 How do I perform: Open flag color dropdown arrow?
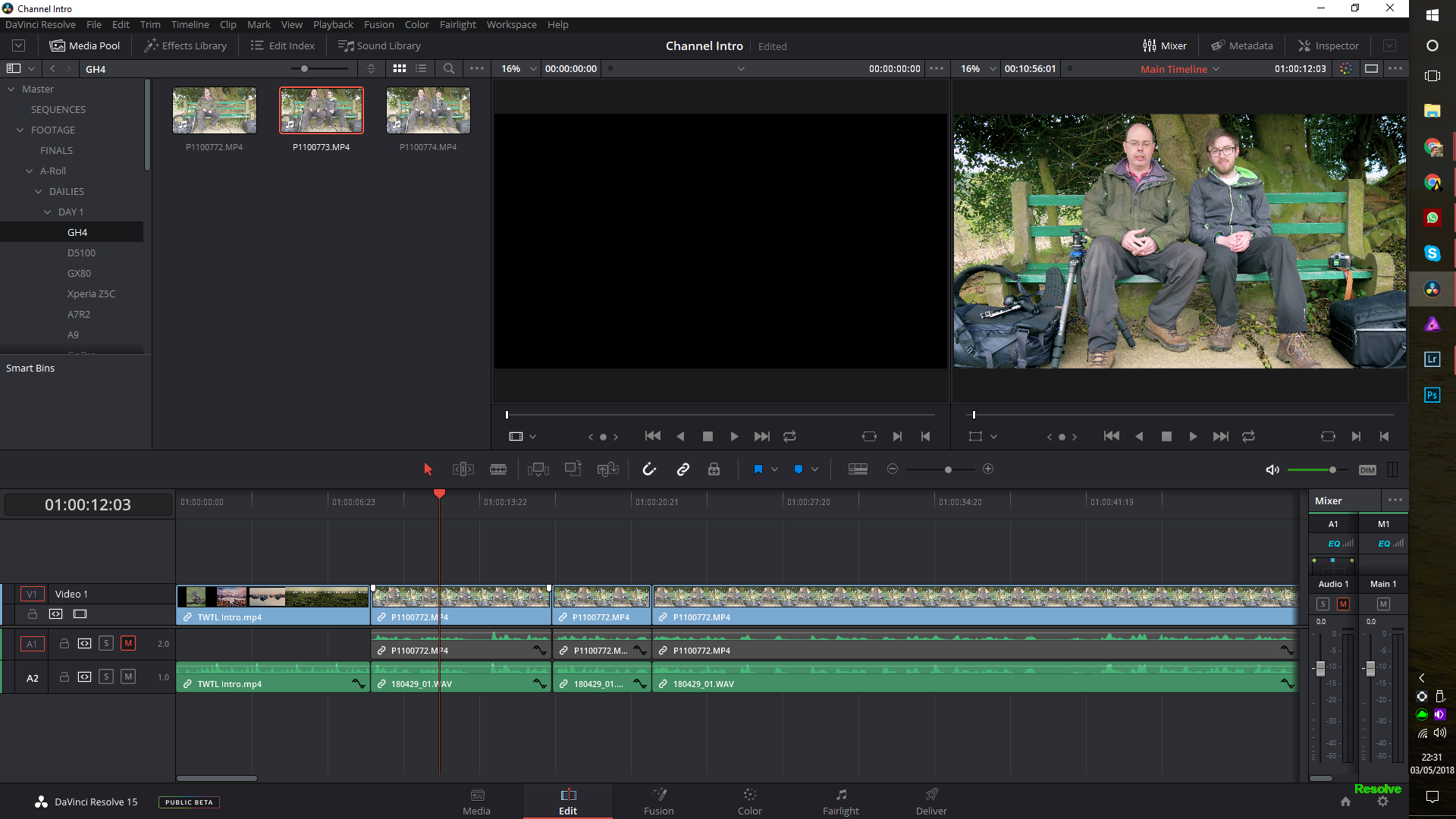click(x=774, y=469)
